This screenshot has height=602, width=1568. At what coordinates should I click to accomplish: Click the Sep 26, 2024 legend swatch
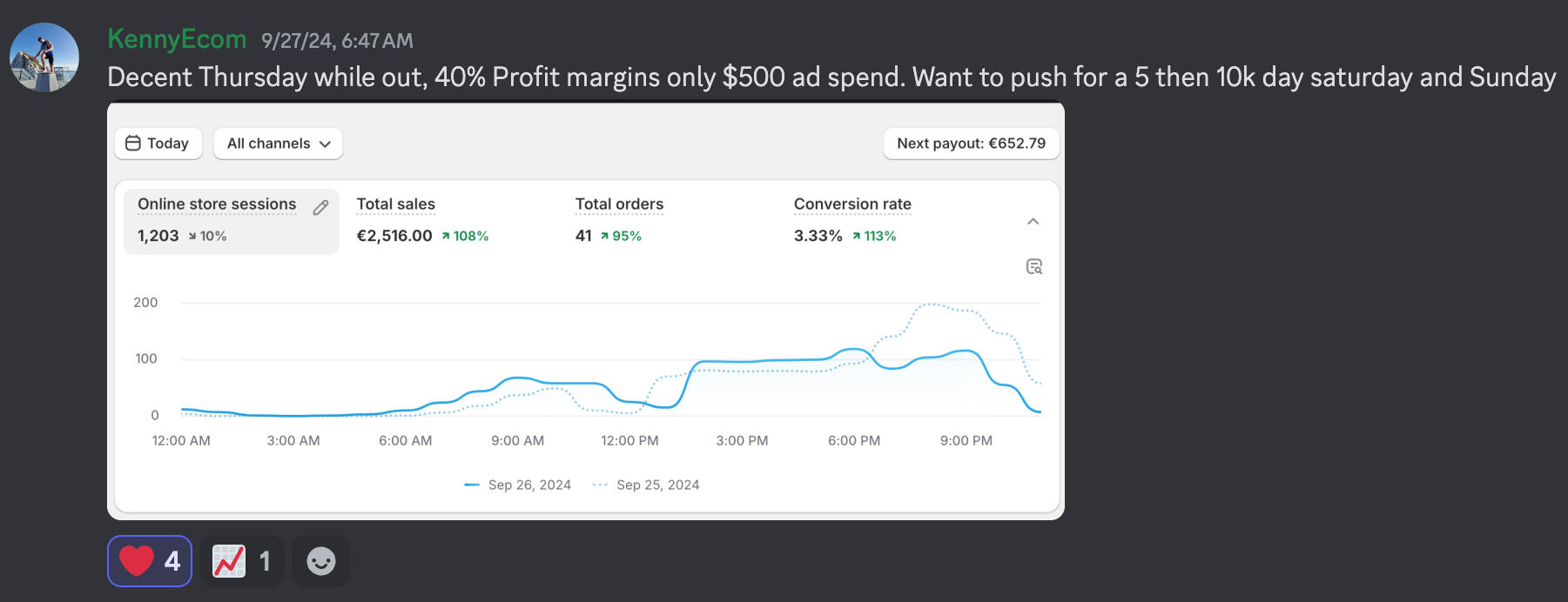coord(473,485)
